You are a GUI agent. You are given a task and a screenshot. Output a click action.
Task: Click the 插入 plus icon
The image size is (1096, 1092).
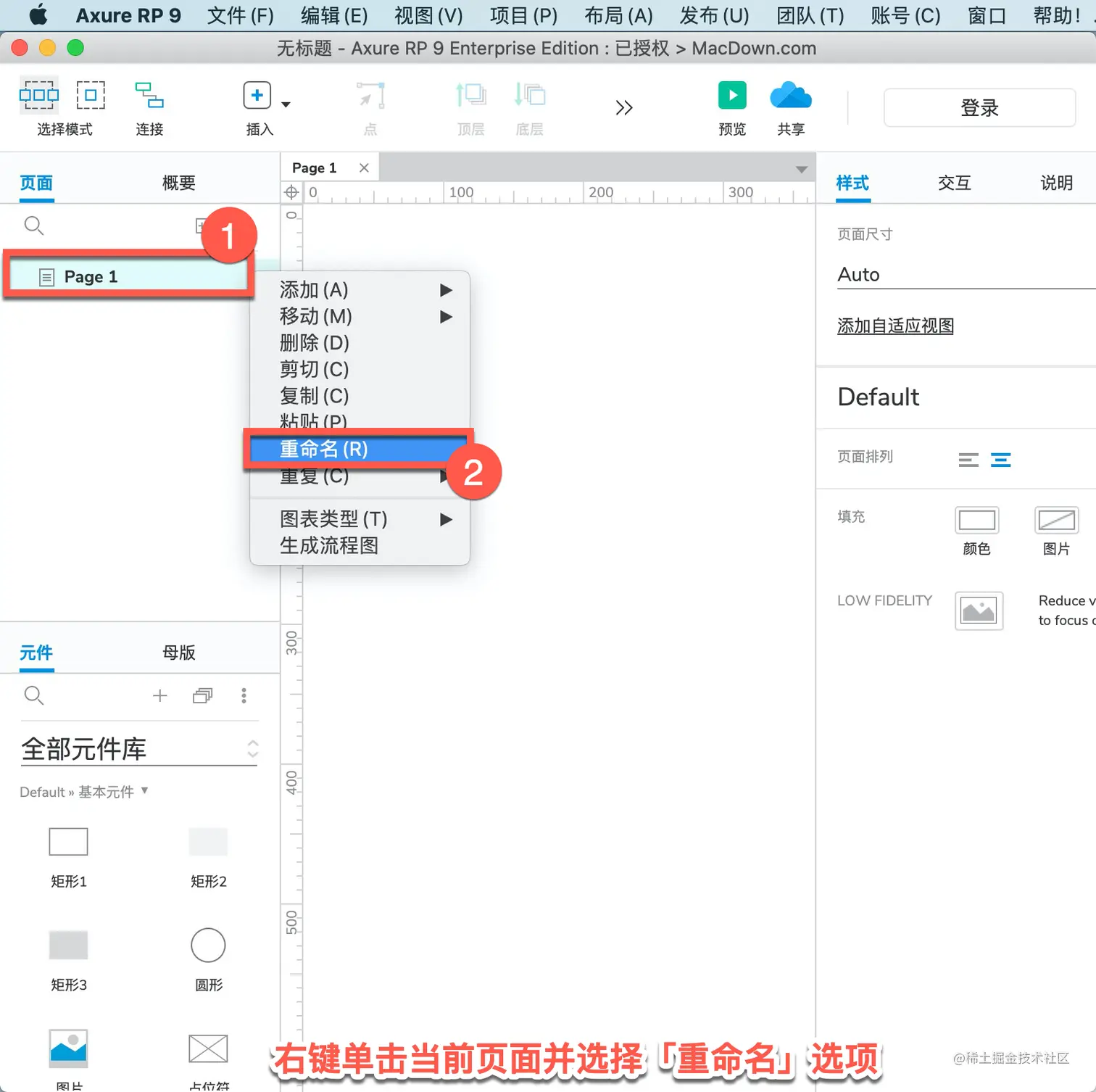tap(257, 95)
